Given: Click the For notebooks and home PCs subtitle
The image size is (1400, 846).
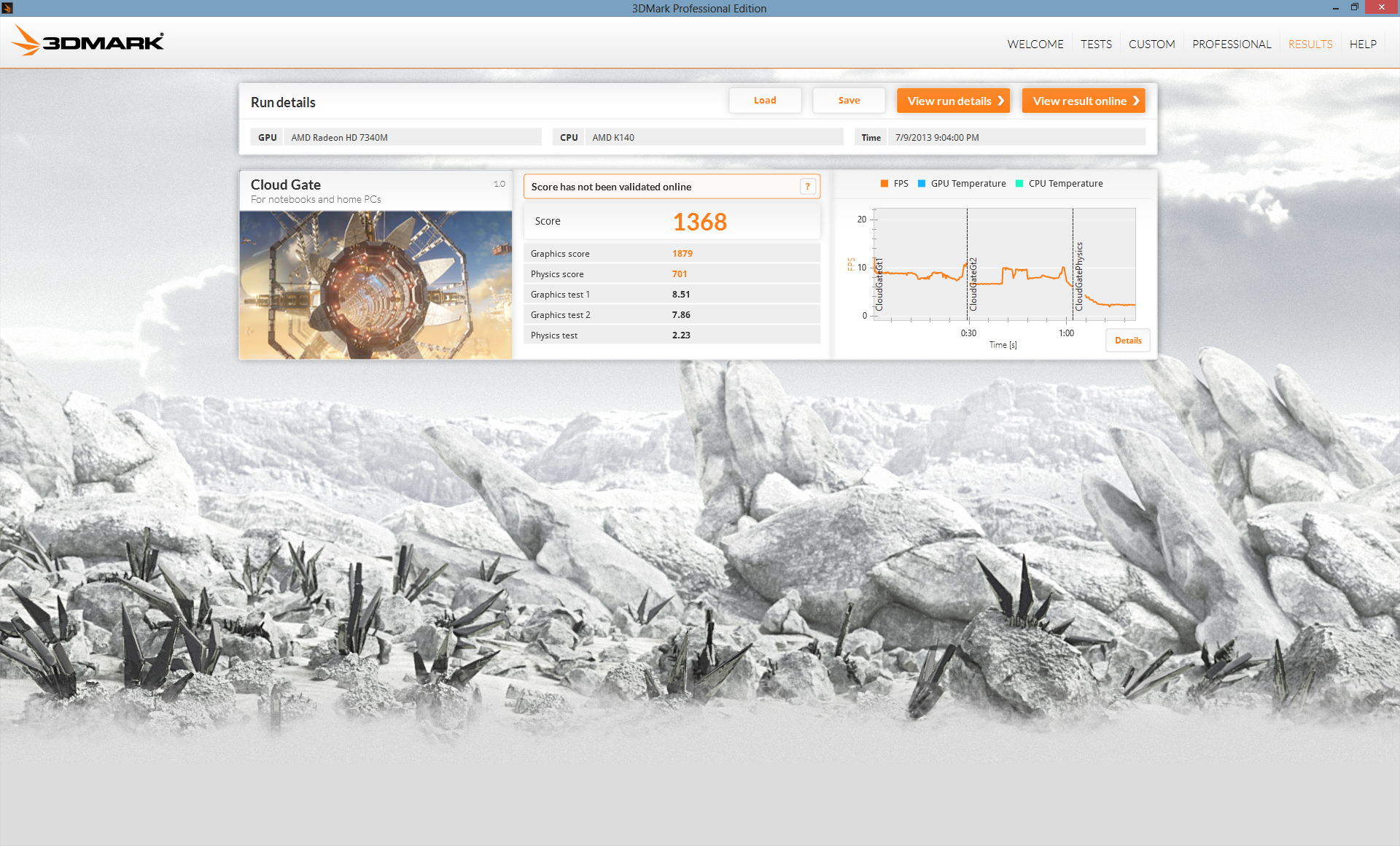Looking at the screenshot, I should point(316,199).
